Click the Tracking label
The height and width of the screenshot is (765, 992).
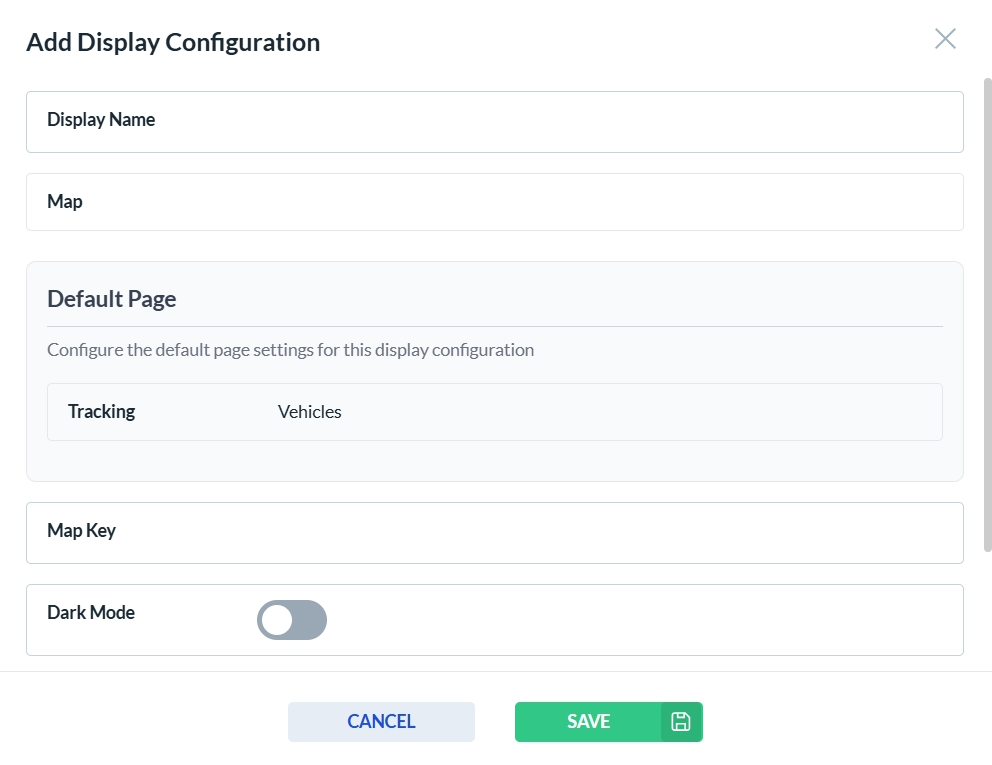[x=101, y=412]
